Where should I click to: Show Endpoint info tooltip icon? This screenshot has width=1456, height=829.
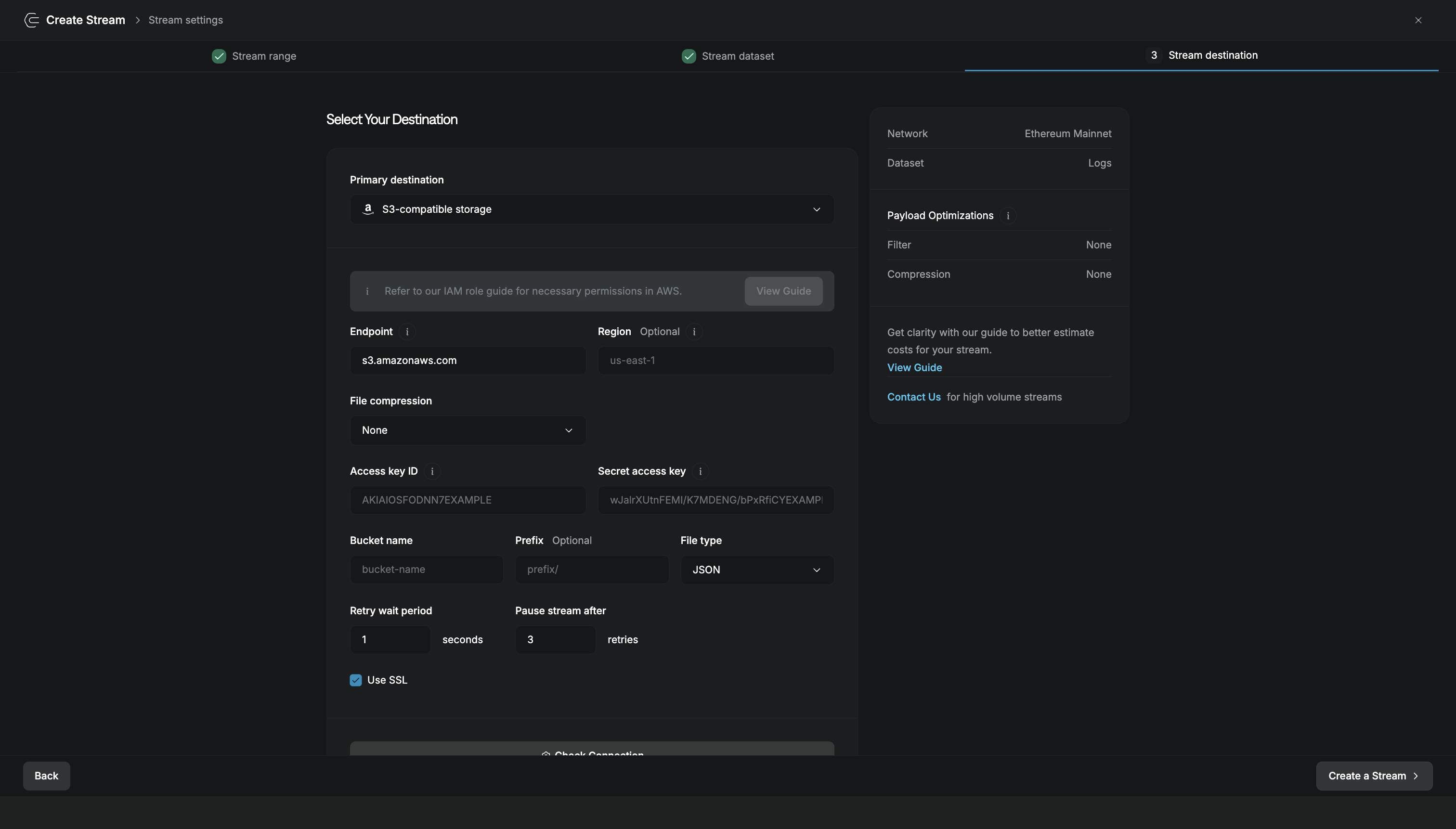click(x=407, y=332)
